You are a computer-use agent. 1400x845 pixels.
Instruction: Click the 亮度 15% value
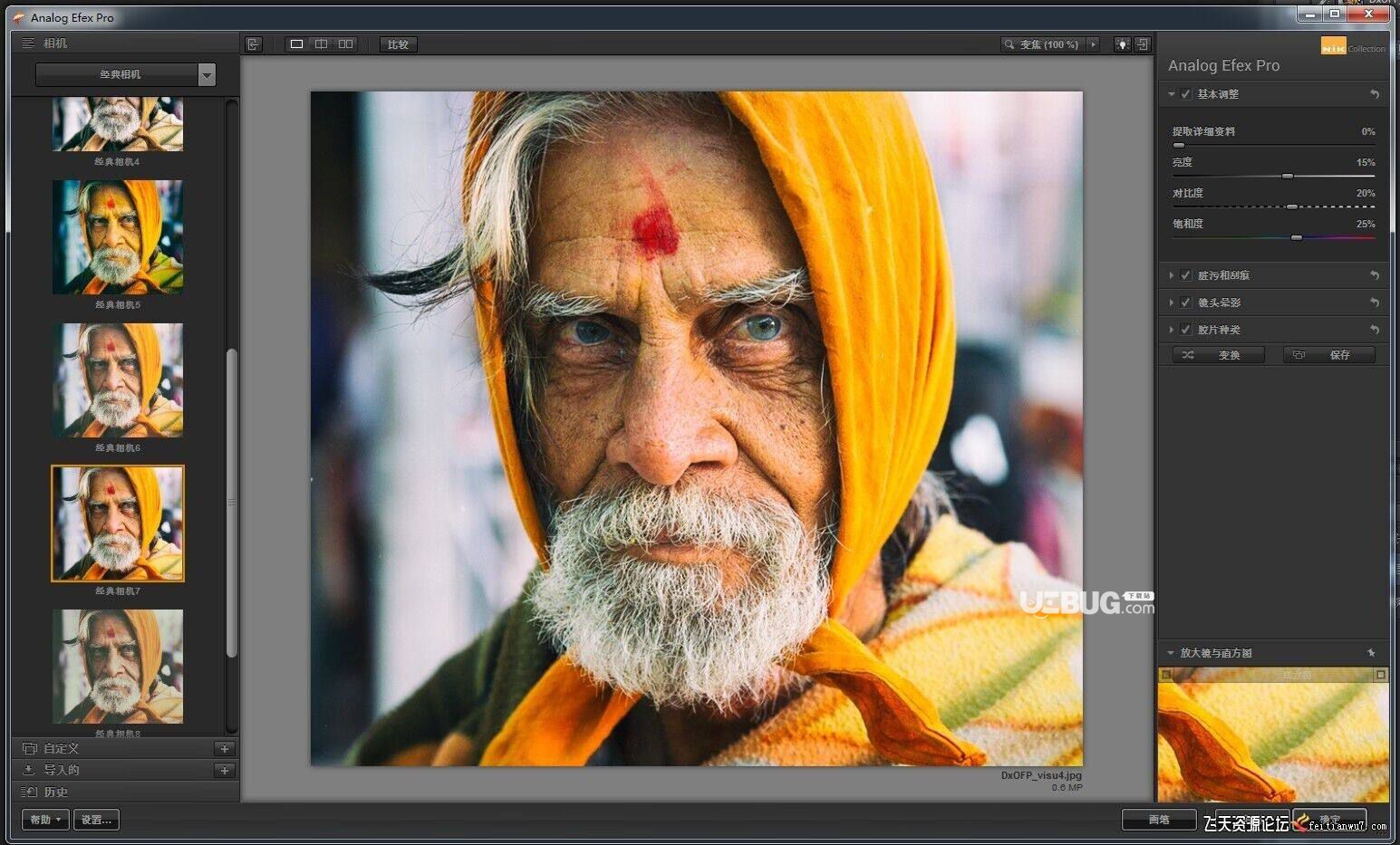(1366, 162)
